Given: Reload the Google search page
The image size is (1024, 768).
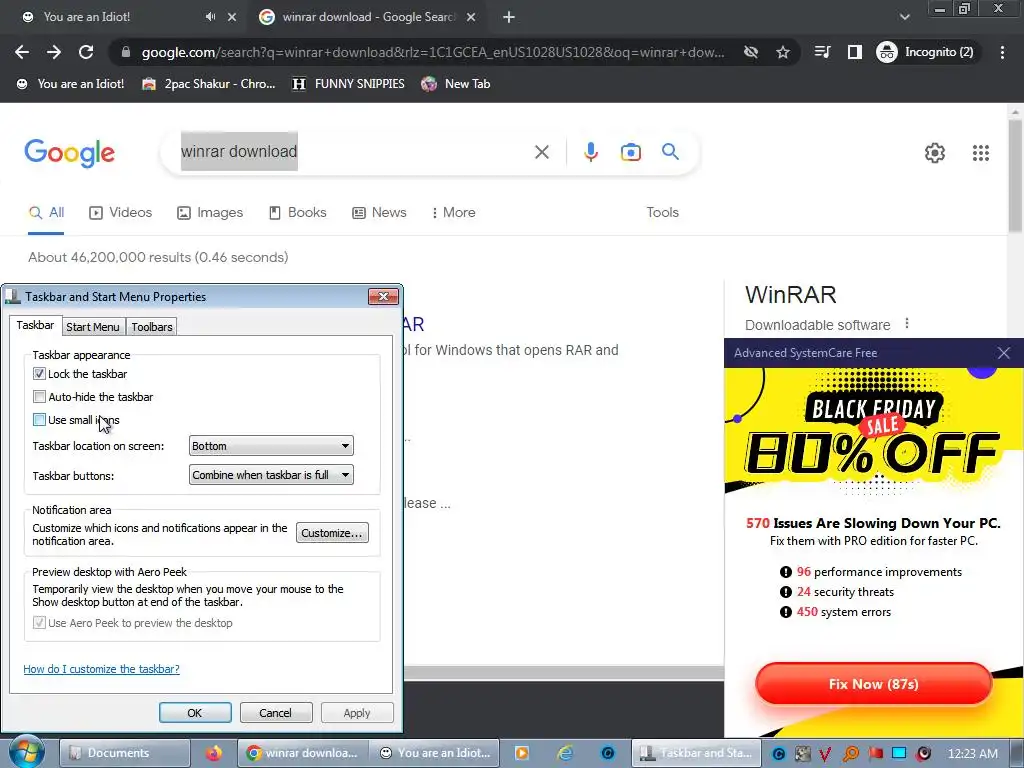Looking at the screenshot, I should click(x=86, y=52).
